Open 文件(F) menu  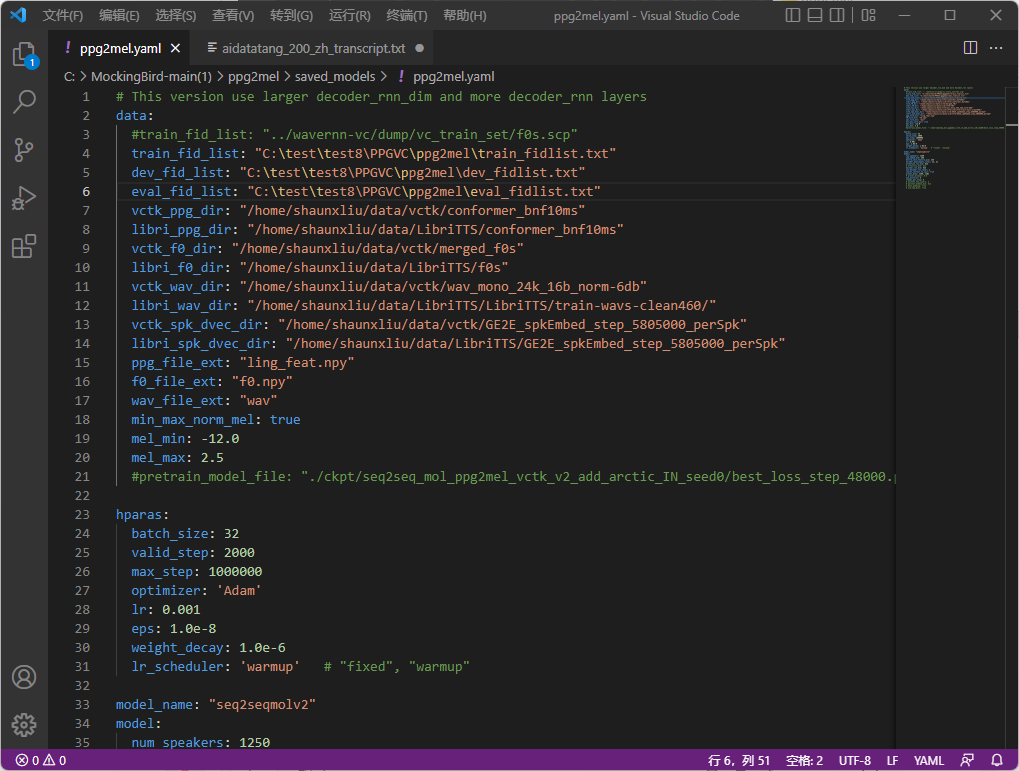click(x=63, y=16)
